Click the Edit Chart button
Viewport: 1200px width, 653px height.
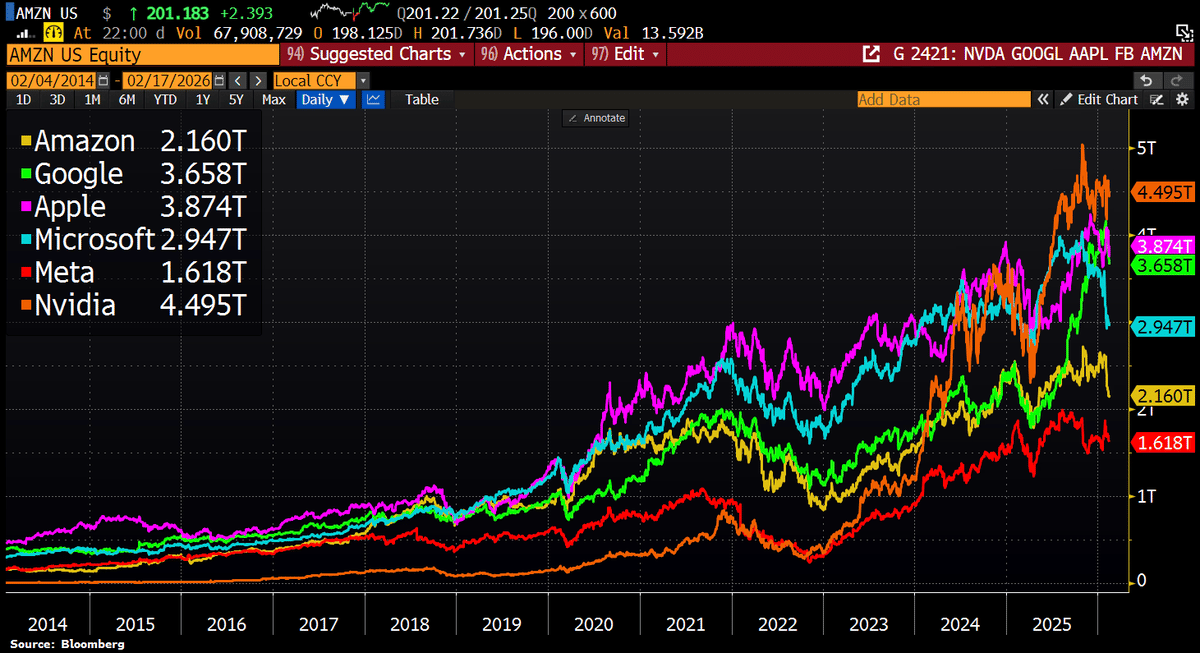(1099, 100)
